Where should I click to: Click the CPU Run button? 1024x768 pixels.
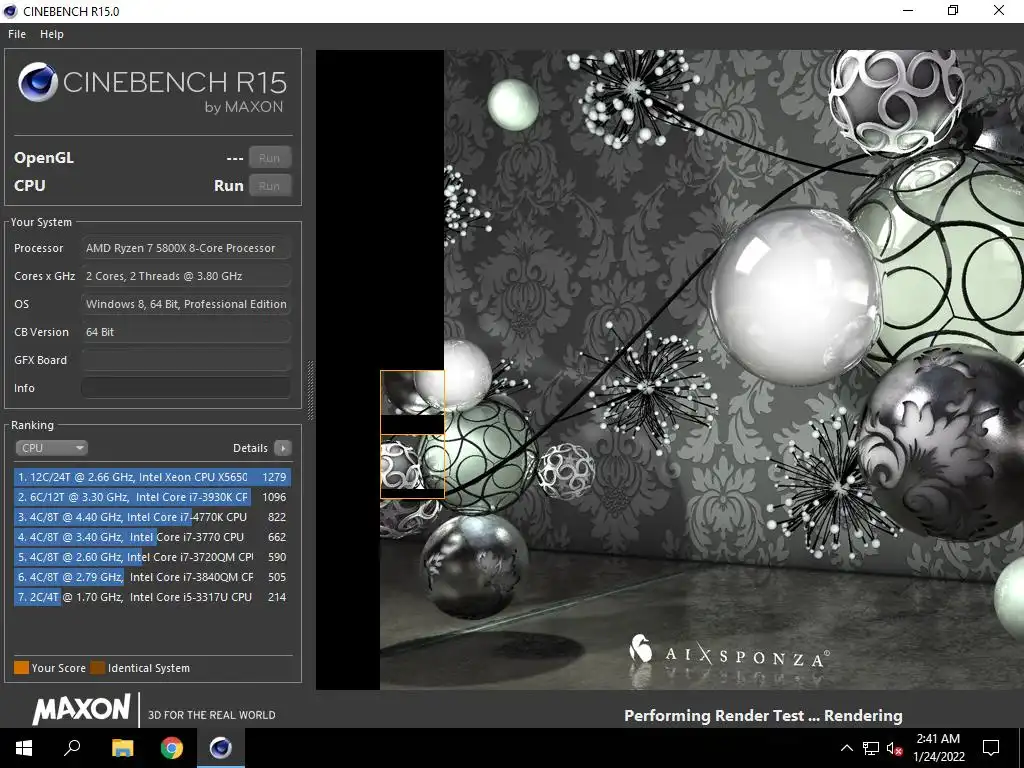pos(269,186)
